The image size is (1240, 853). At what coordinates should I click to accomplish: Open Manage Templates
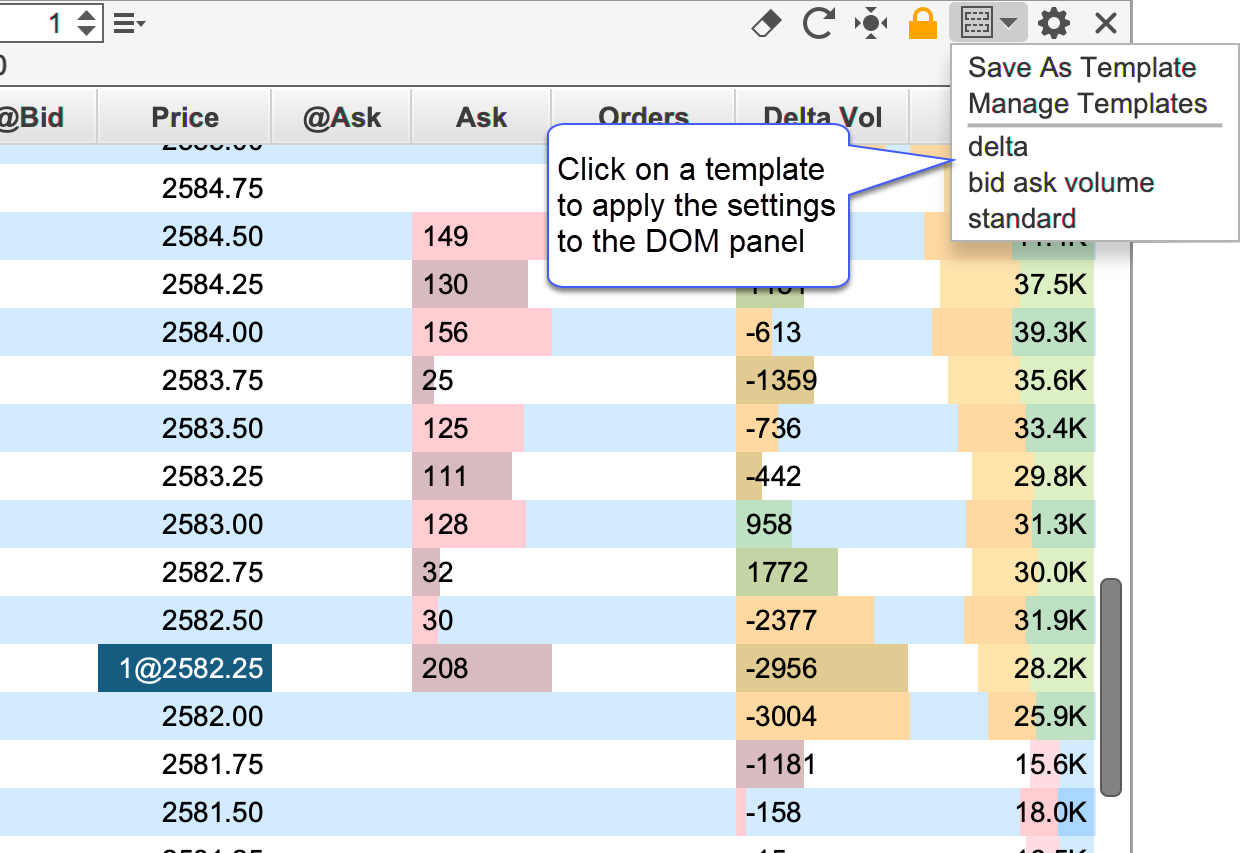pyautogui.click(x=1087, y=104)
